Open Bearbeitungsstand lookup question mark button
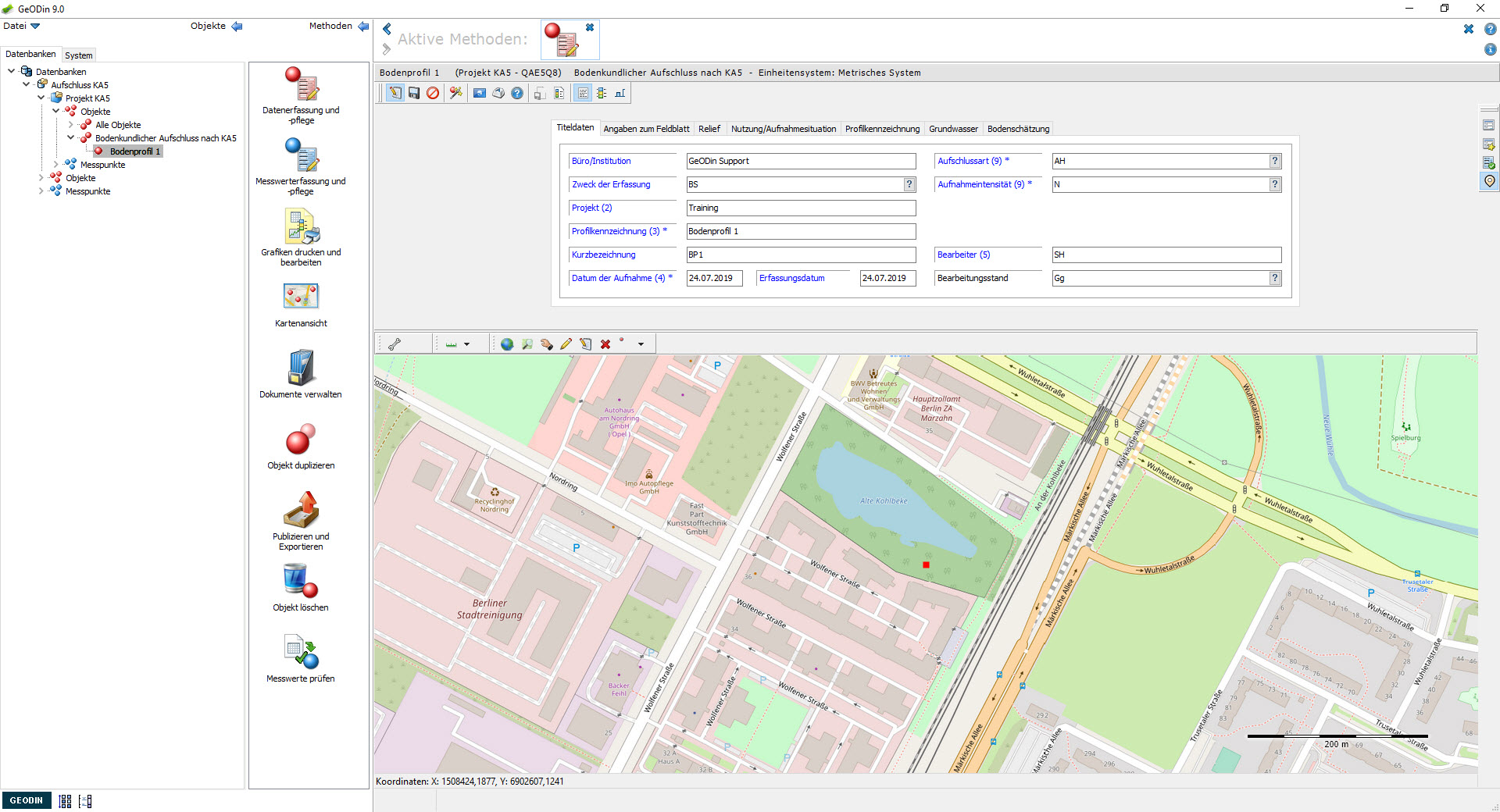This screenshot has width=1500, height=812. click(x=1275, y=278)
